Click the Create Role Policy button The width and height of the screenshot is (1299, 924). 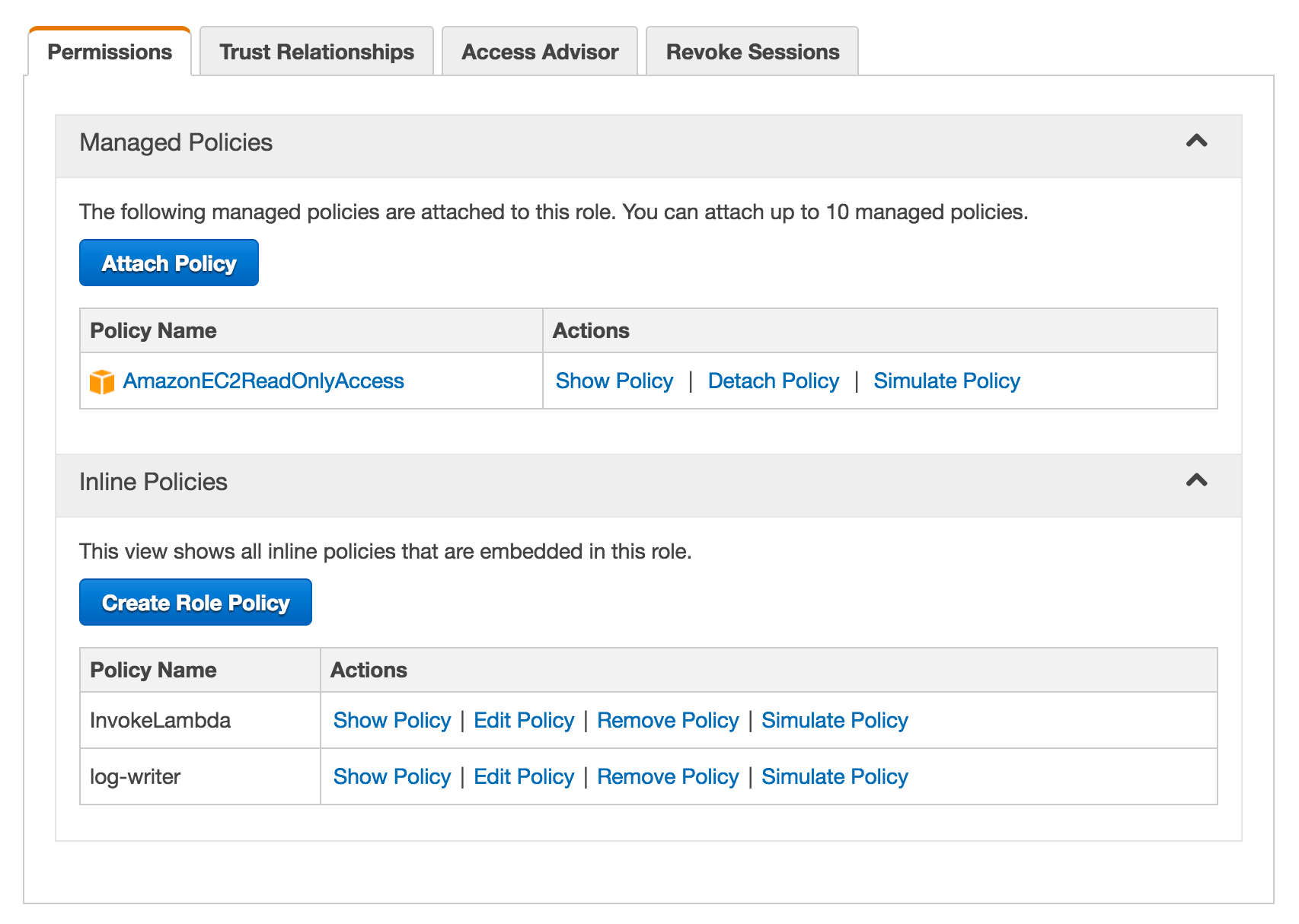(x=196, y=603)
